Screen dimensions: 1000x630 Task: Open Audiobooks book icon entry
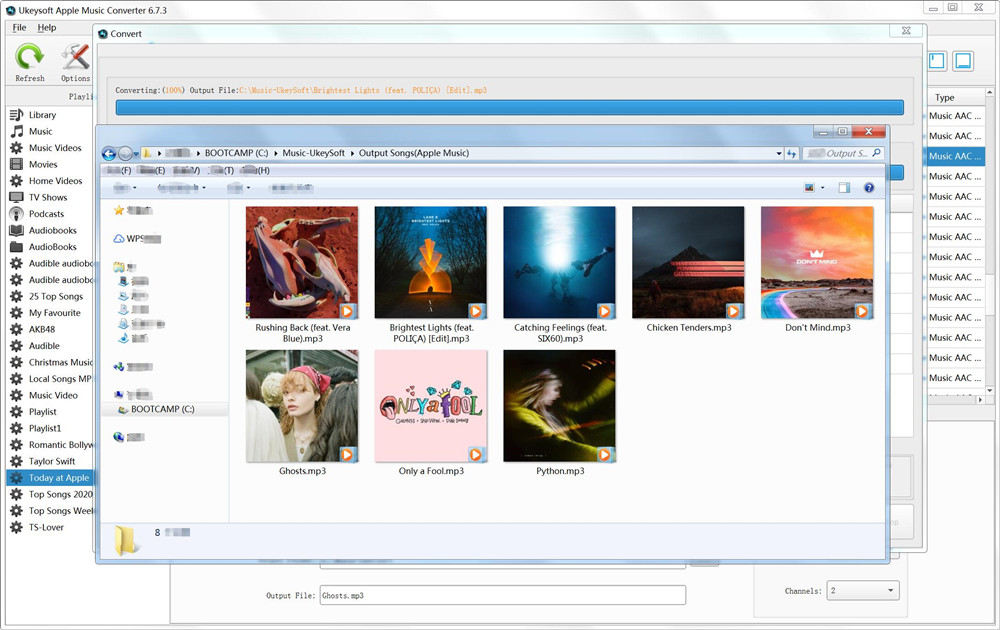tap(17, 230)
